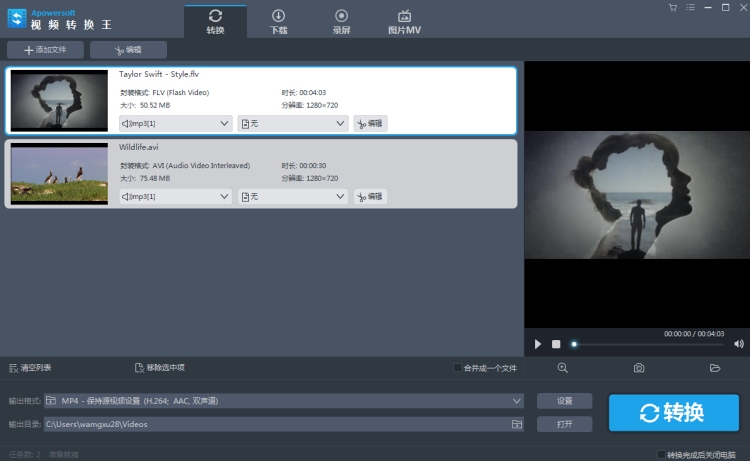Click the AVI (Audio Video Interleaved) text
The height and width of the screenshot is (461, 750).
click(201, 166)
